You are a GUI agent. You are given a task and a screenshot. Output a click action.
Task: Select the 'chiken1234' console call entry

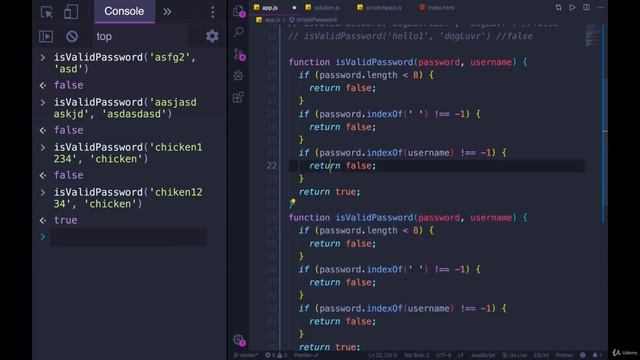coord(128,198)
